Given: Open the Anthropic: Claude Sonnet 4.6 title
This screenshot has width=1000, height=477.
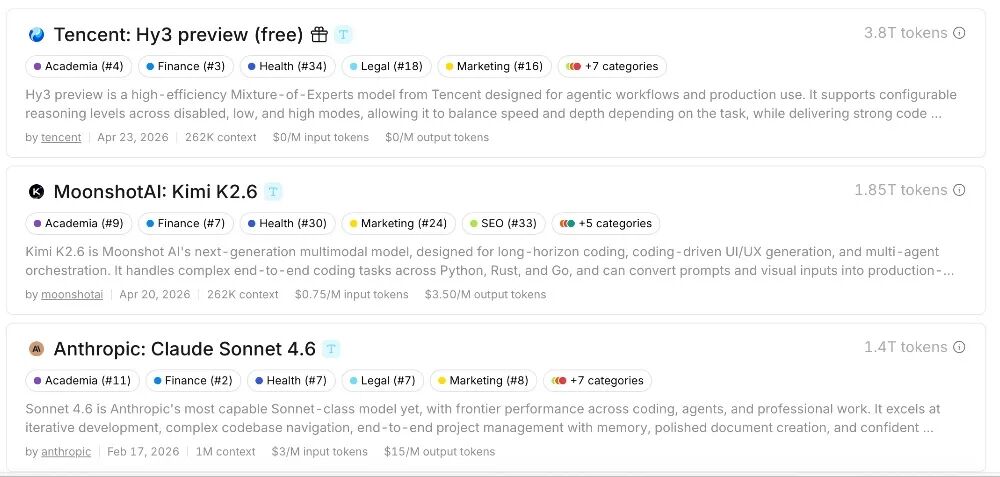Looking at the screenshot, I should click(x=184, y=349).
